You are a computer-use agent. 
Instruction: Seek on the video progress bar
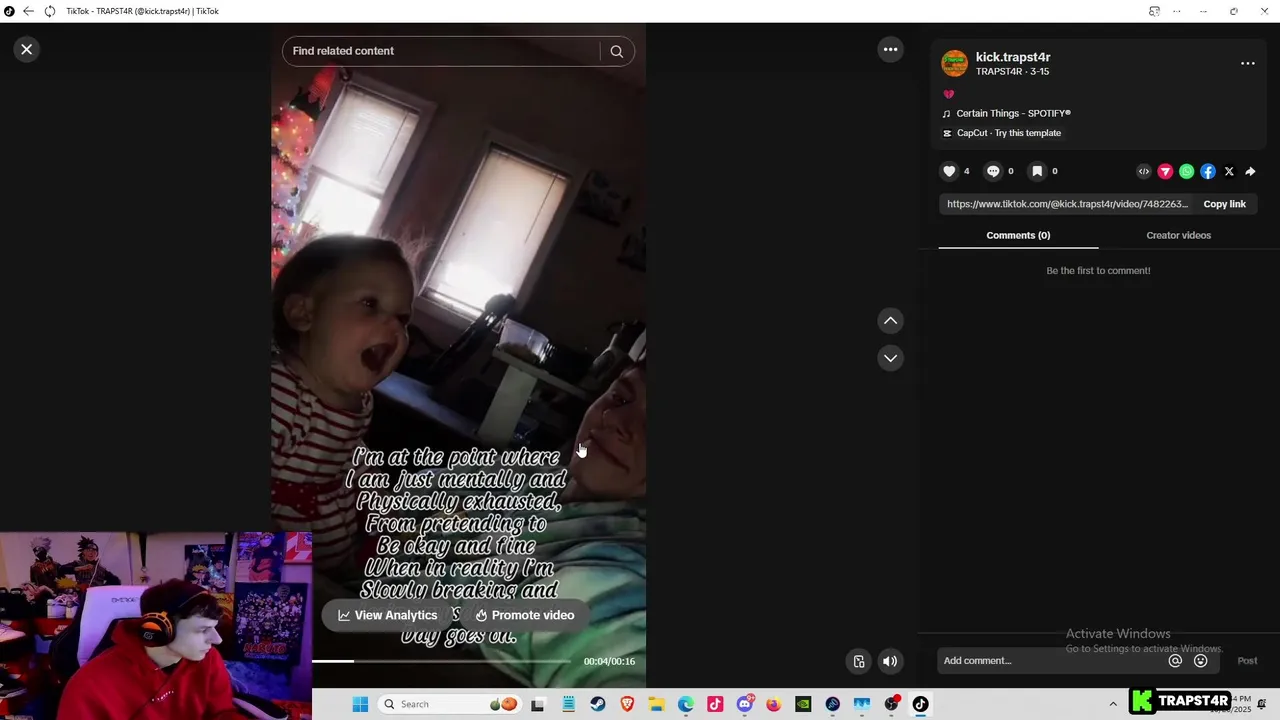[x=441, y=661]
